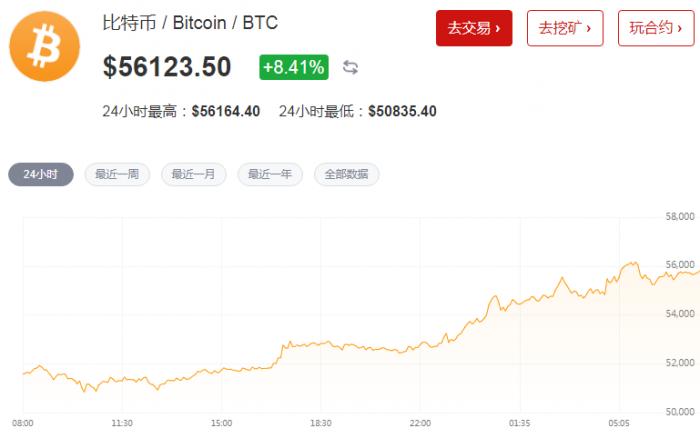
Task: View 全部数据 on the chart
Action: 346,174
